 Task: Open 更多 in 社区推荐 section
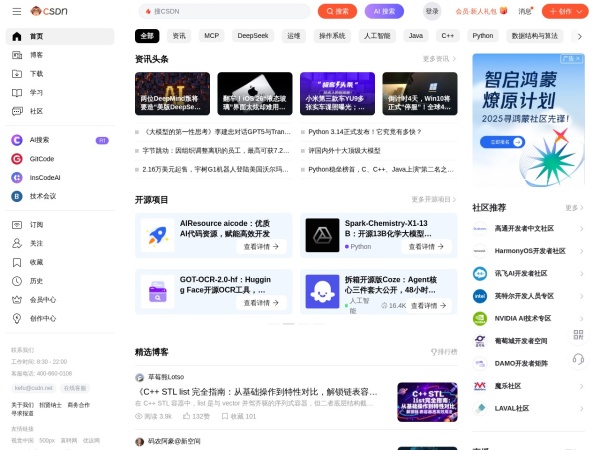[574, 208]
